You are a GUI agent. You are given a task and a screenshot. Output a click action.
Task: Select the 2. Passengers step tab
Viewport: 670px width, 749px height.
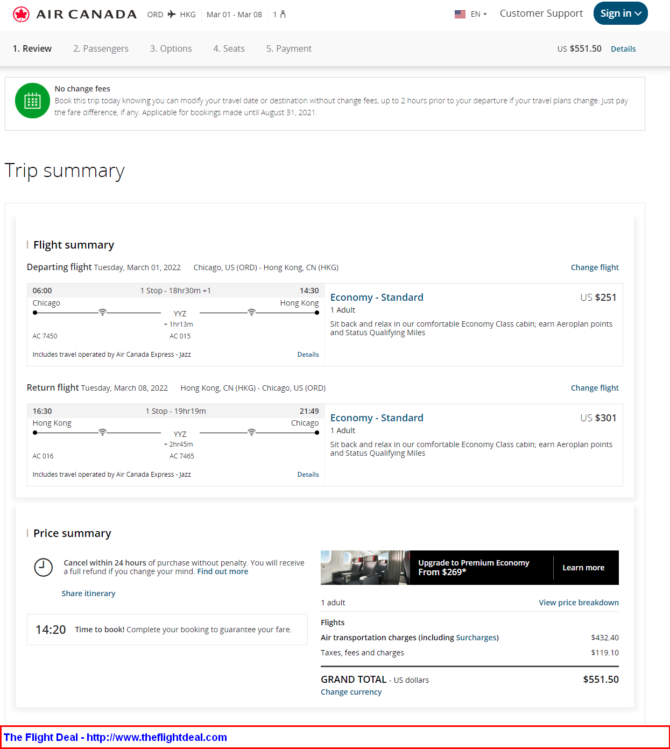pos(101,49)
